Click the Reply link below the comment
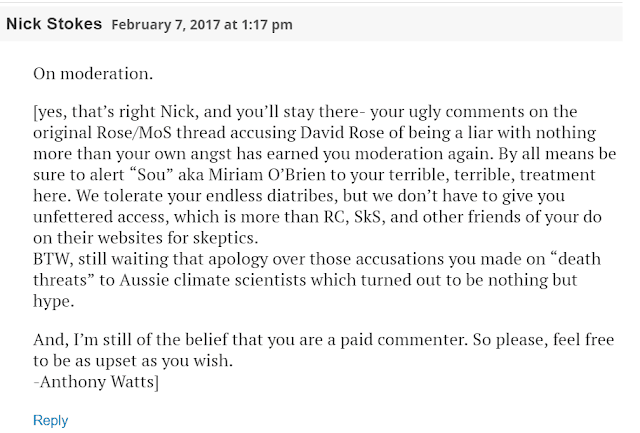 pos(51,420)
